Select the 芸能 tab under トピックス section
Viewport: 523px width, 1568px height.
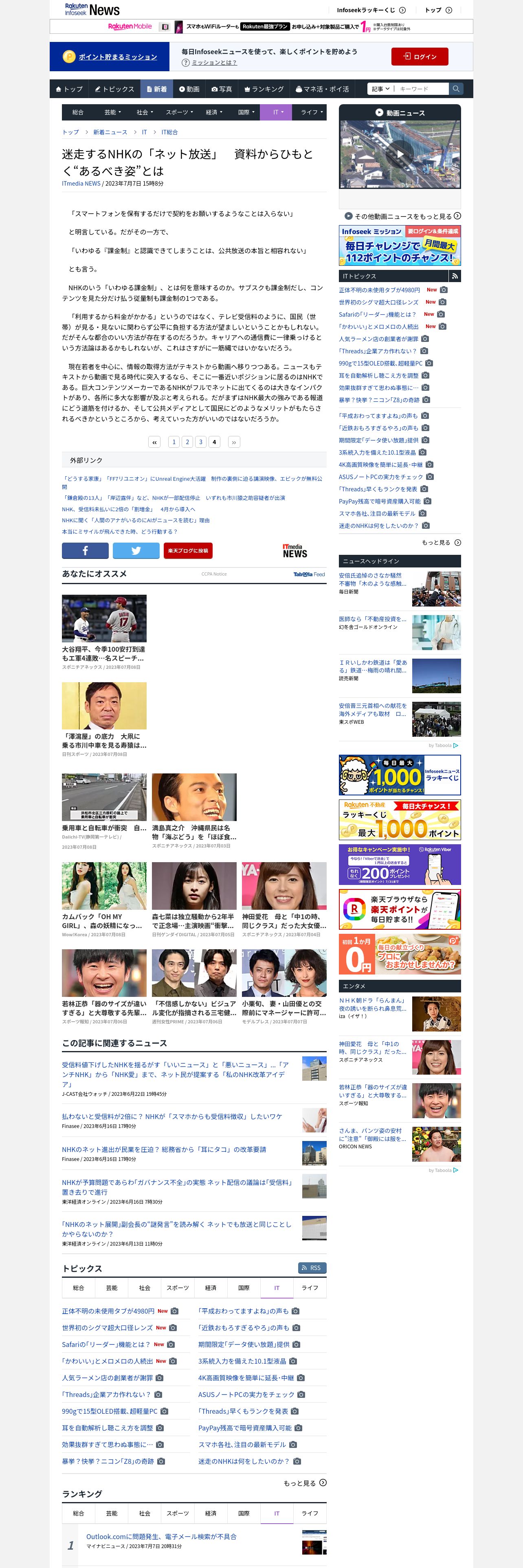(112, 1288)
